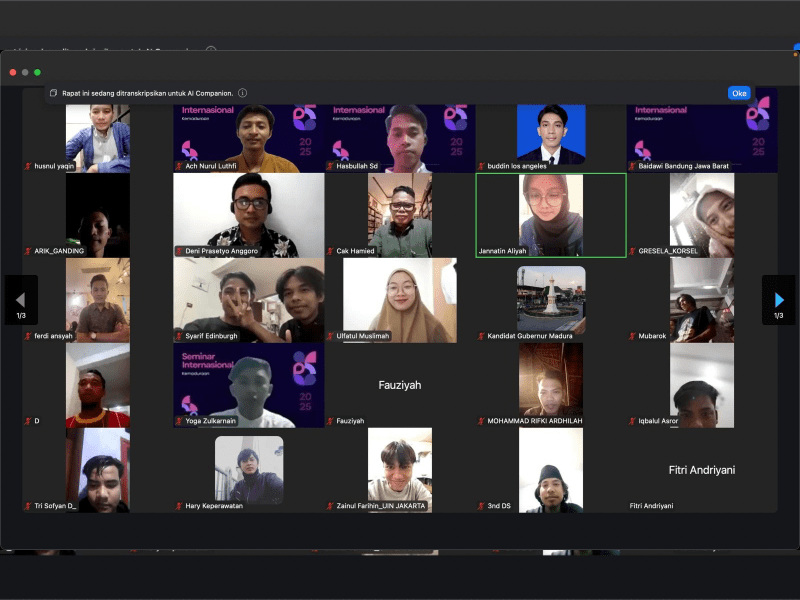Click the "Baidawi Bandung Jawa Barat" name label
The image size is (800, 600).
(x=684, y=166)
